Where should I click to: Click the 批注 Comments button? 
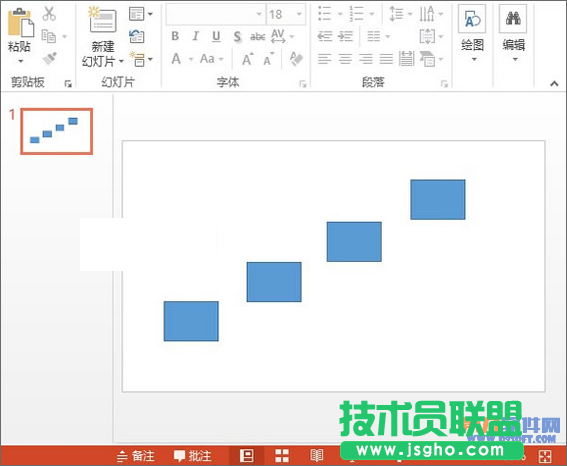(x=192, y=456)
